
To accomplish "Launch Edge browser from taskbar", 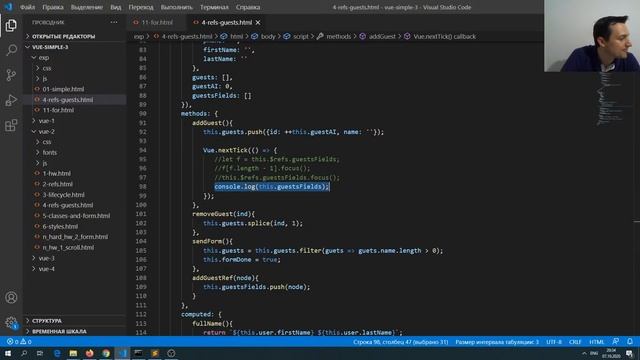I will click(57, 353).
